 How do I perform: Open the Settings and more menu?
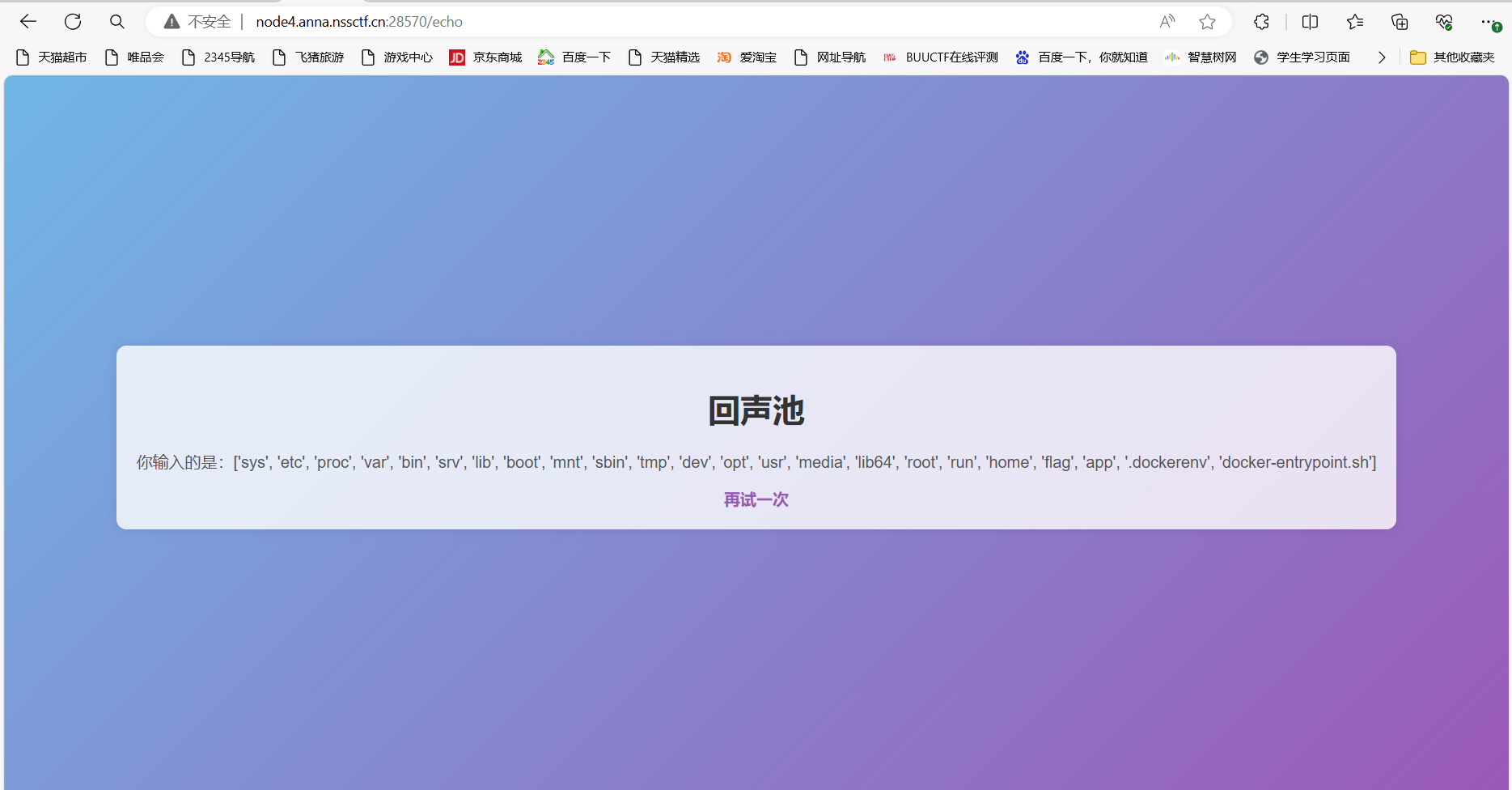point(1489,22)
